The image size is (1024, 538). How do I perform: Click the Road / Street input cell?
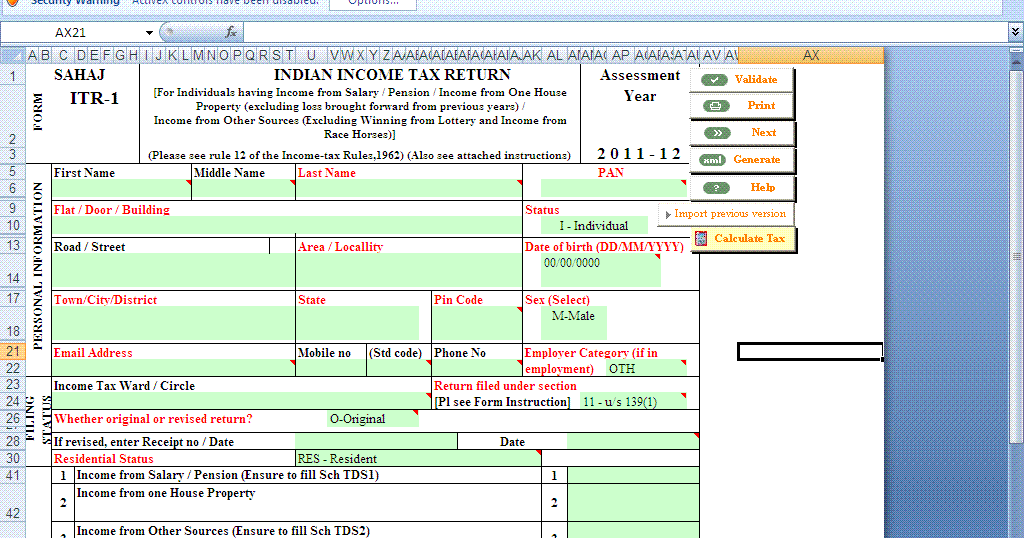tap(173, 271)
